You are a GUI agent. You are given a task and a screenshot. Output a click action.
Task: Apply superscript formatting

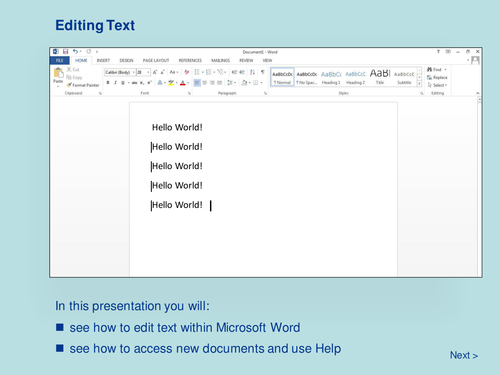click(149, 83)
